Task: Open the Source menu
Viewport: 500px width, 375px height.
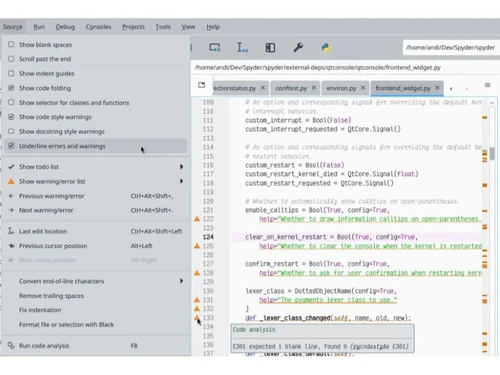Action: click(x=13, y=27)
